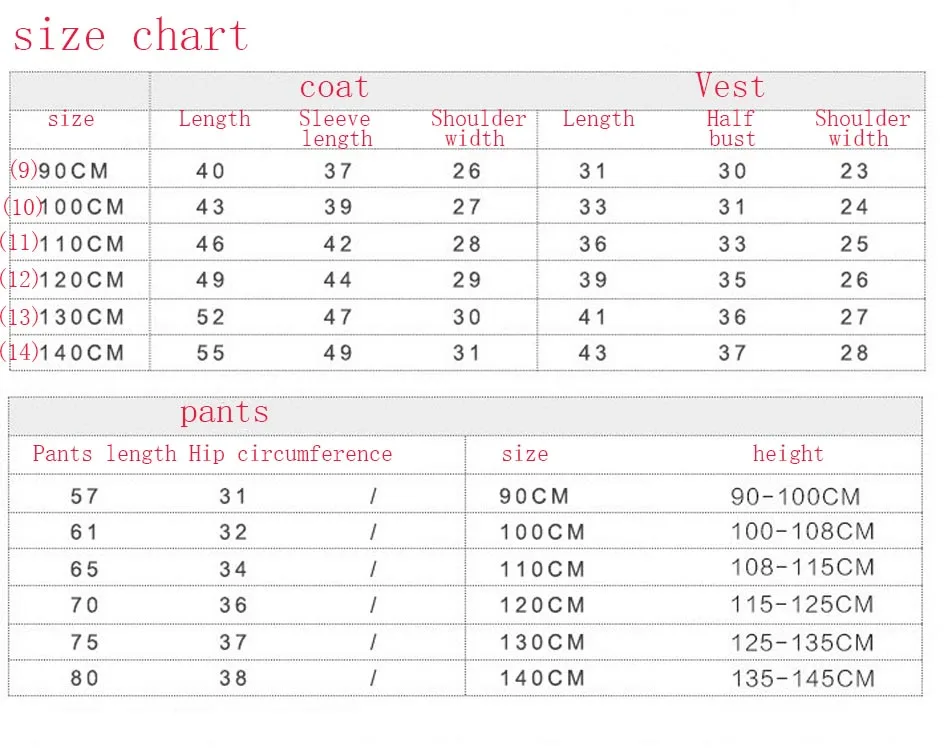Click the 'size chart' title text

click(x=130, y=36)
